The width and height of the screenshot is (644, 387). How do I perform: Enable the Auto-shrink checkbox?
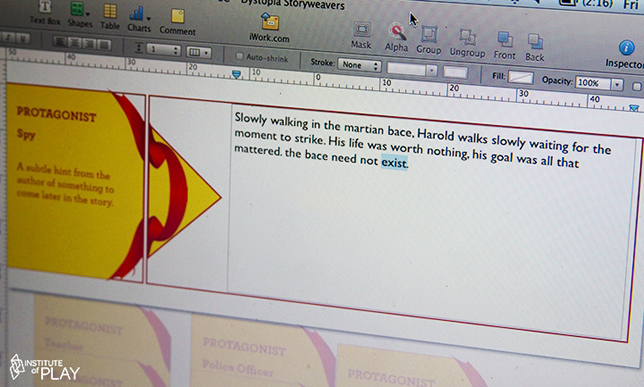[x=239, y=56]
